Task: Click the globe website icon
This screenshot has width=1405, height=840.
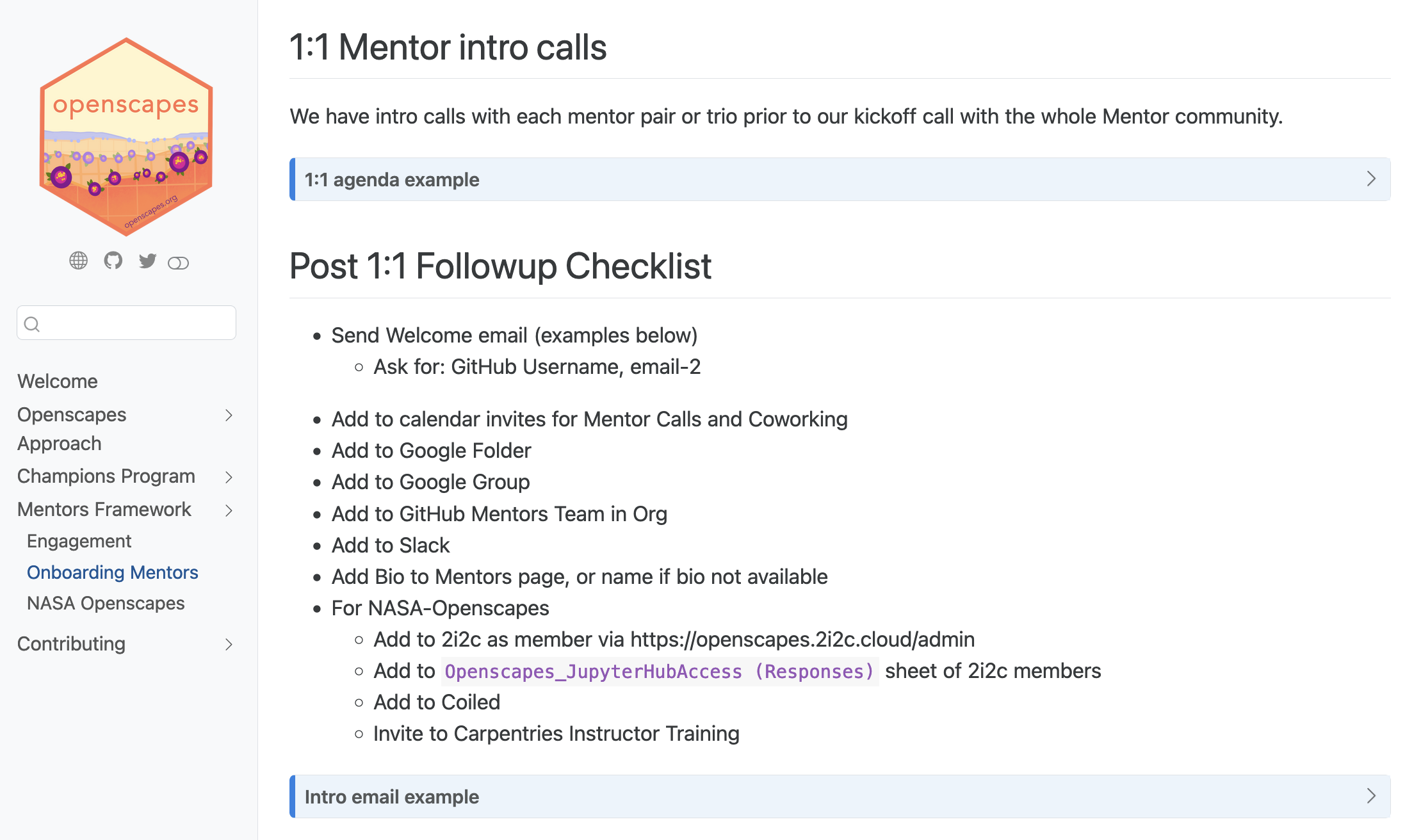Action: 78,261
